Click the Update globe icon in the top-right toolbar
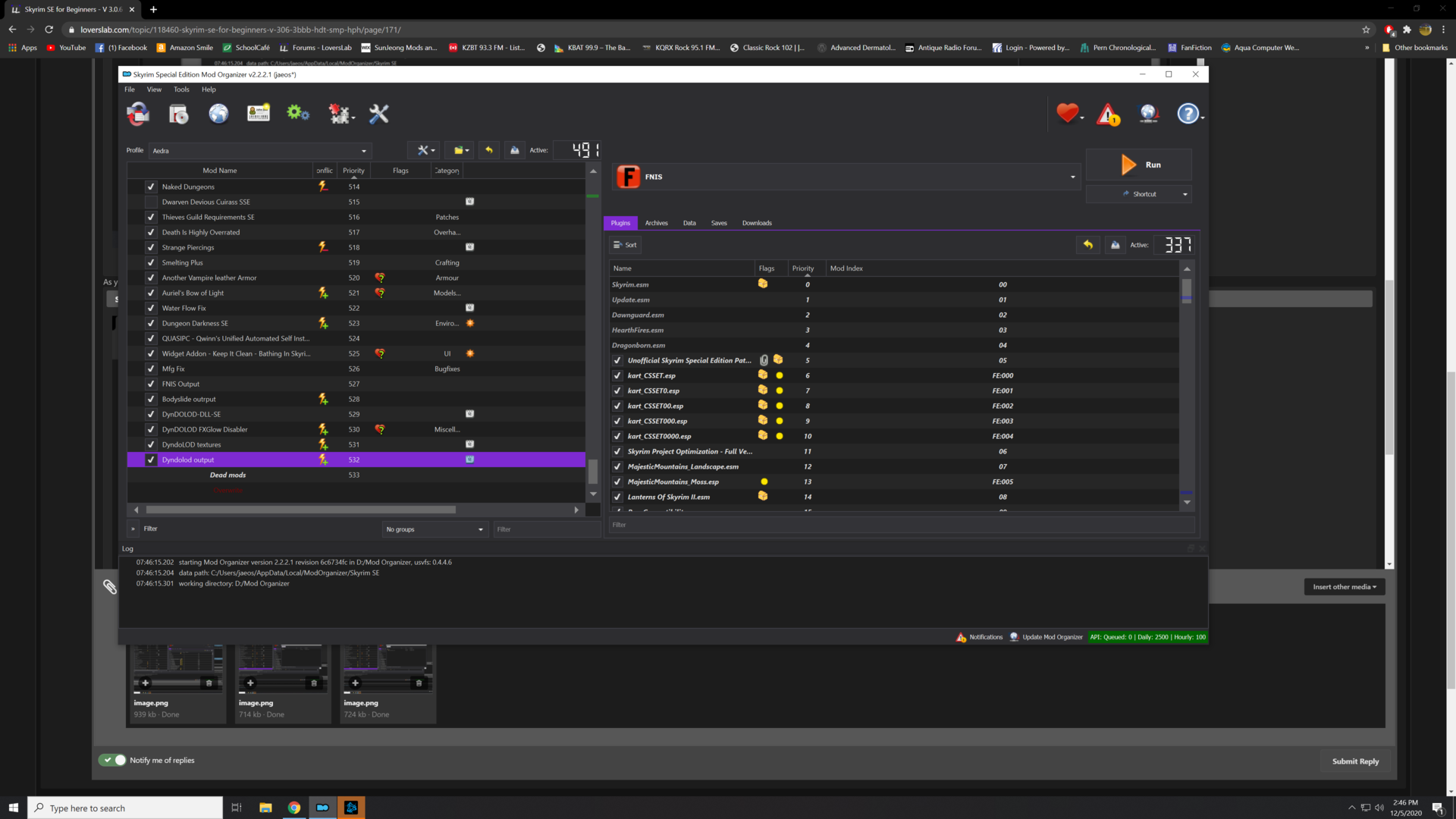The image size is (1456, 819). tap(1149, 114)
